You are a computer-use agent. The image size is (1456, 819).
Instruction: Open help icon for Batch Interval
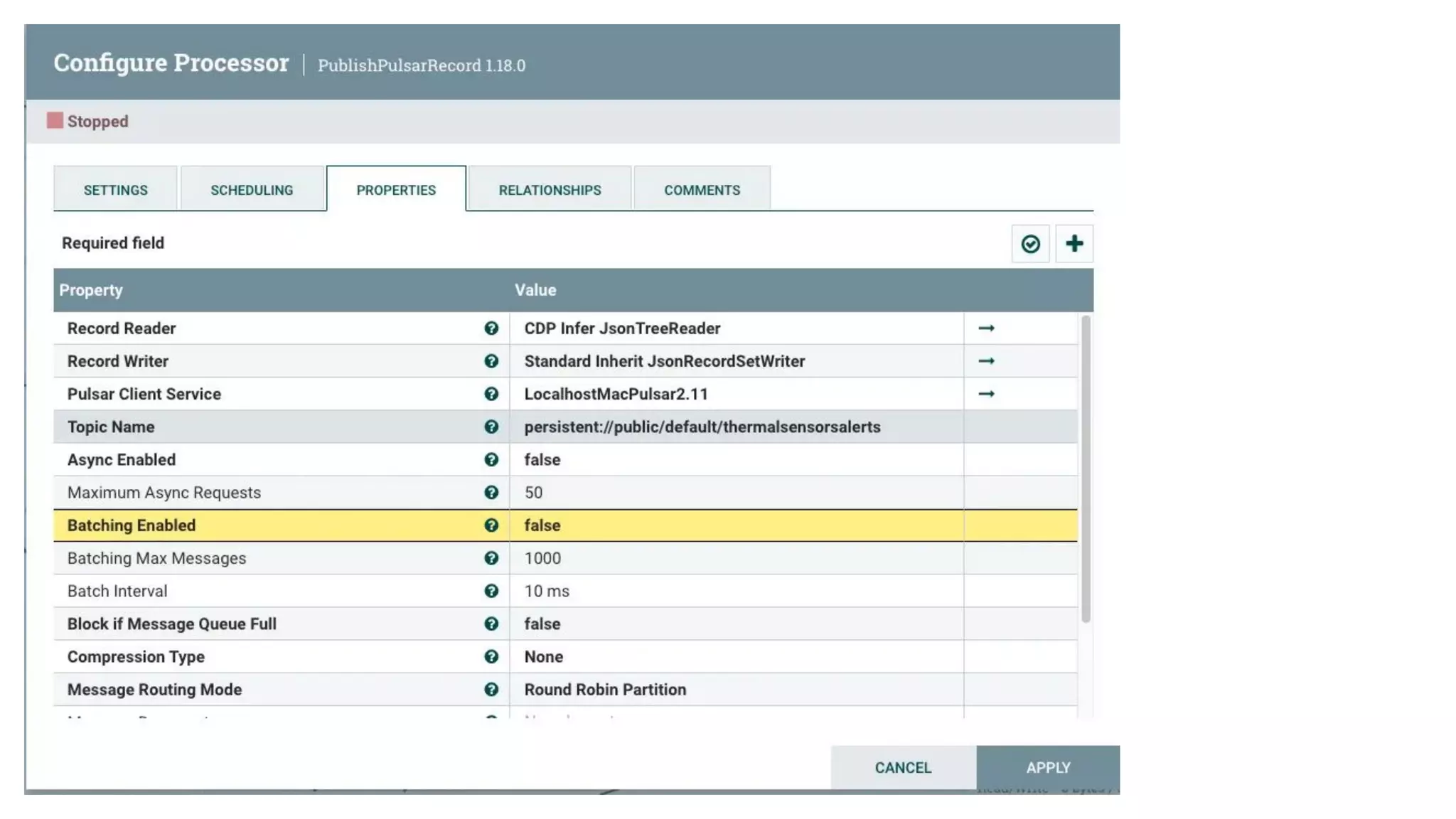click(491, 591)
